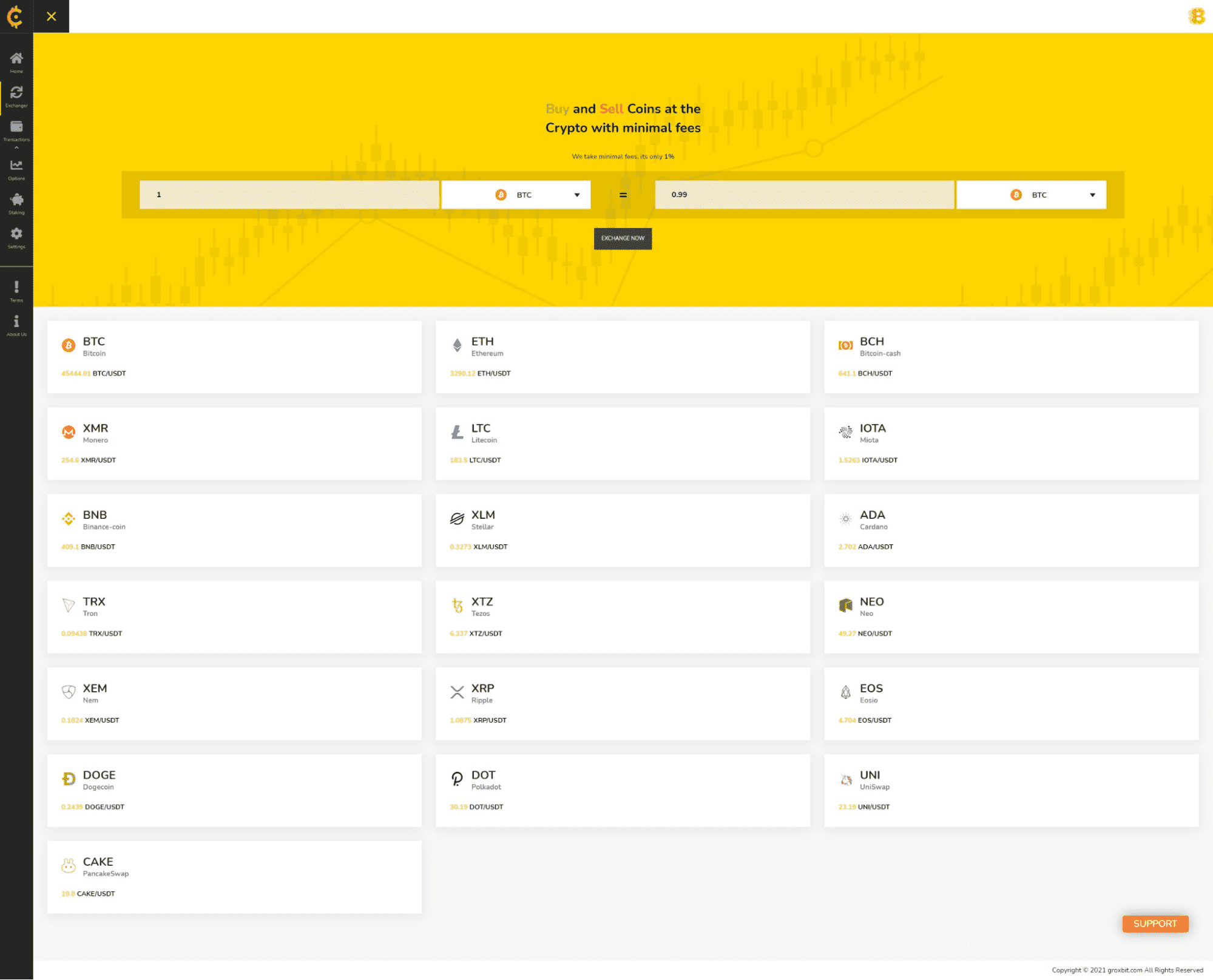Click the XRP/USDT pair text
This screenshot has width=1213, height=980.
click(490, 721)
